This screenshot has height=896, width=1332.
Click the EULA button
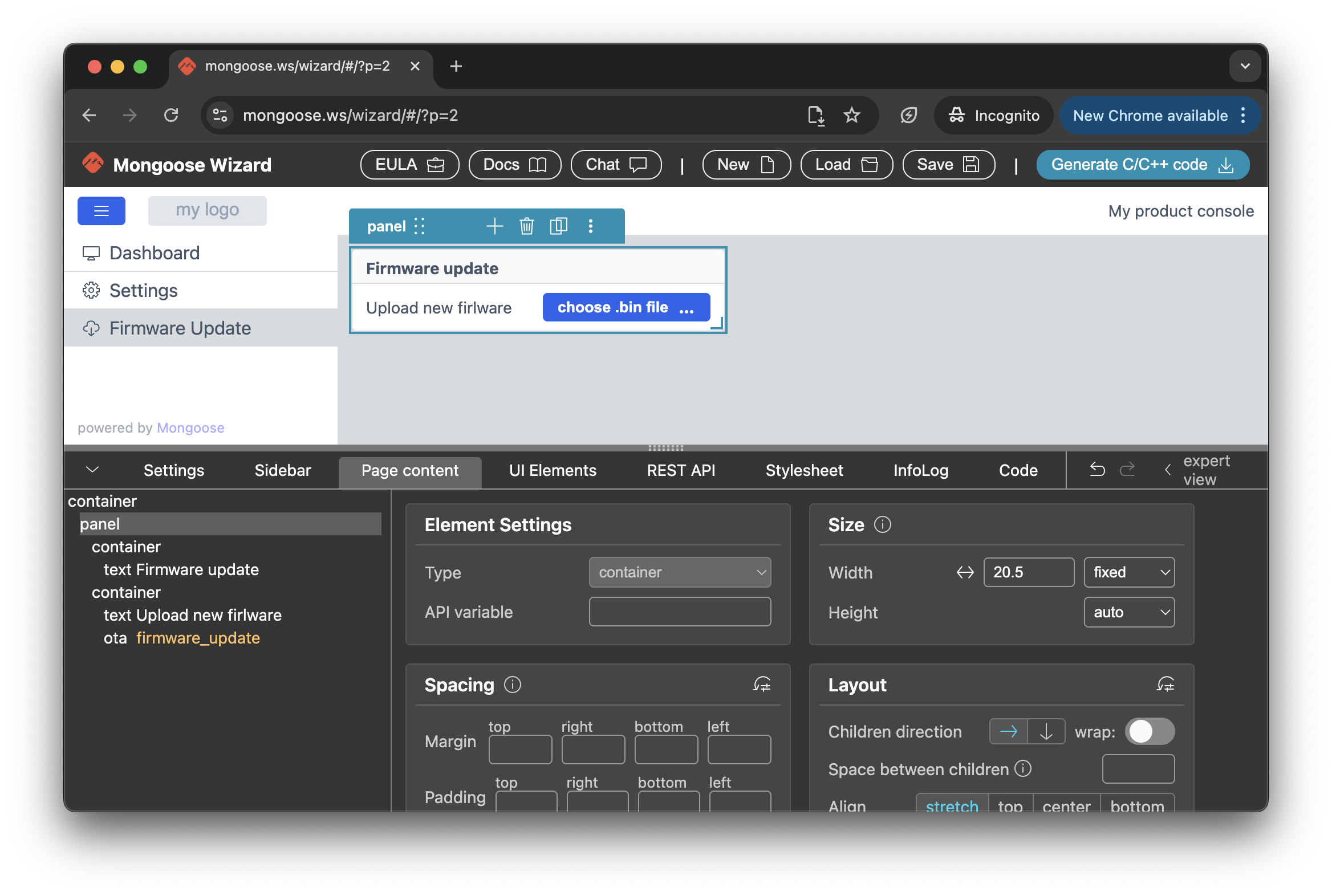409,165
